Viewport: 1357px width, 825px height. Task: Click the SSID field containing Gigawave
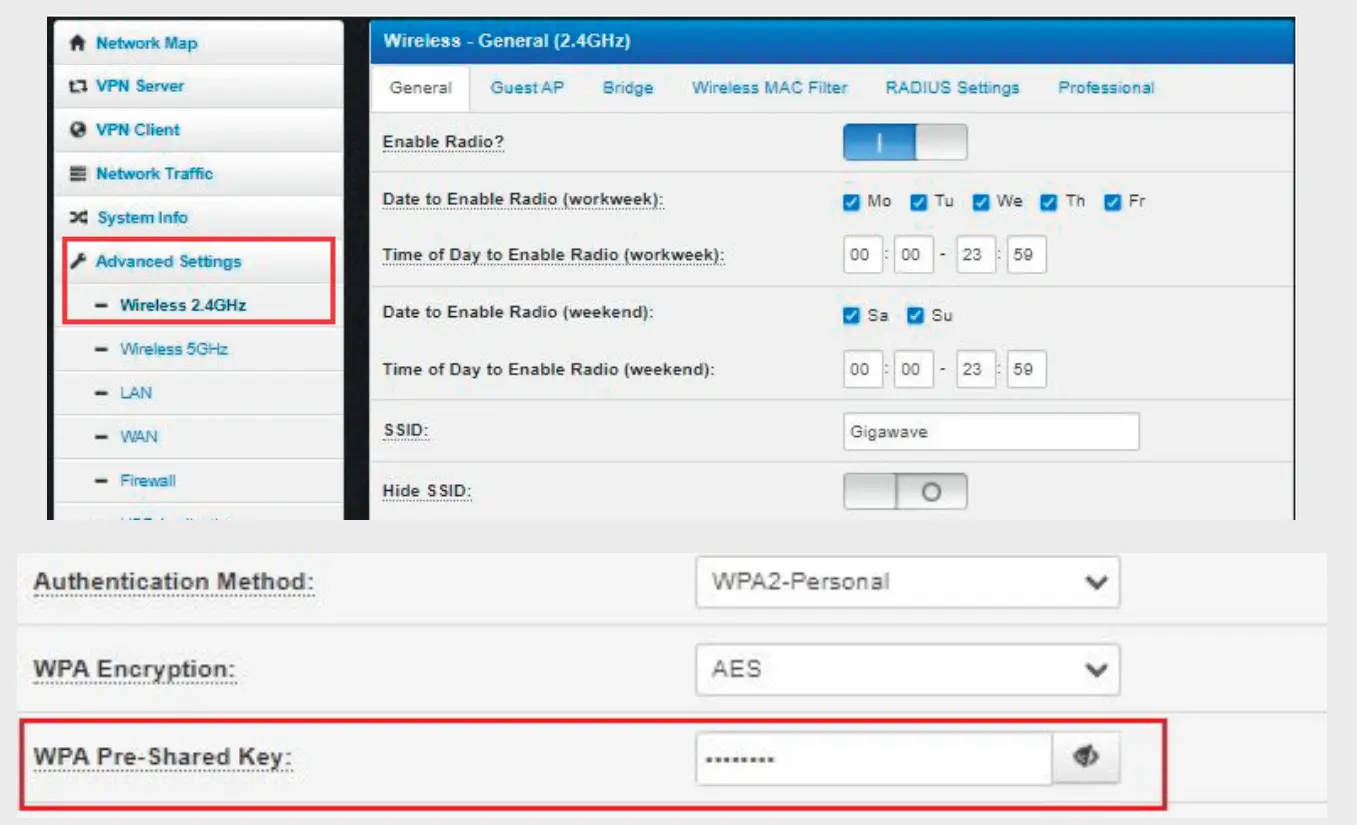click(x=991, y=432)
